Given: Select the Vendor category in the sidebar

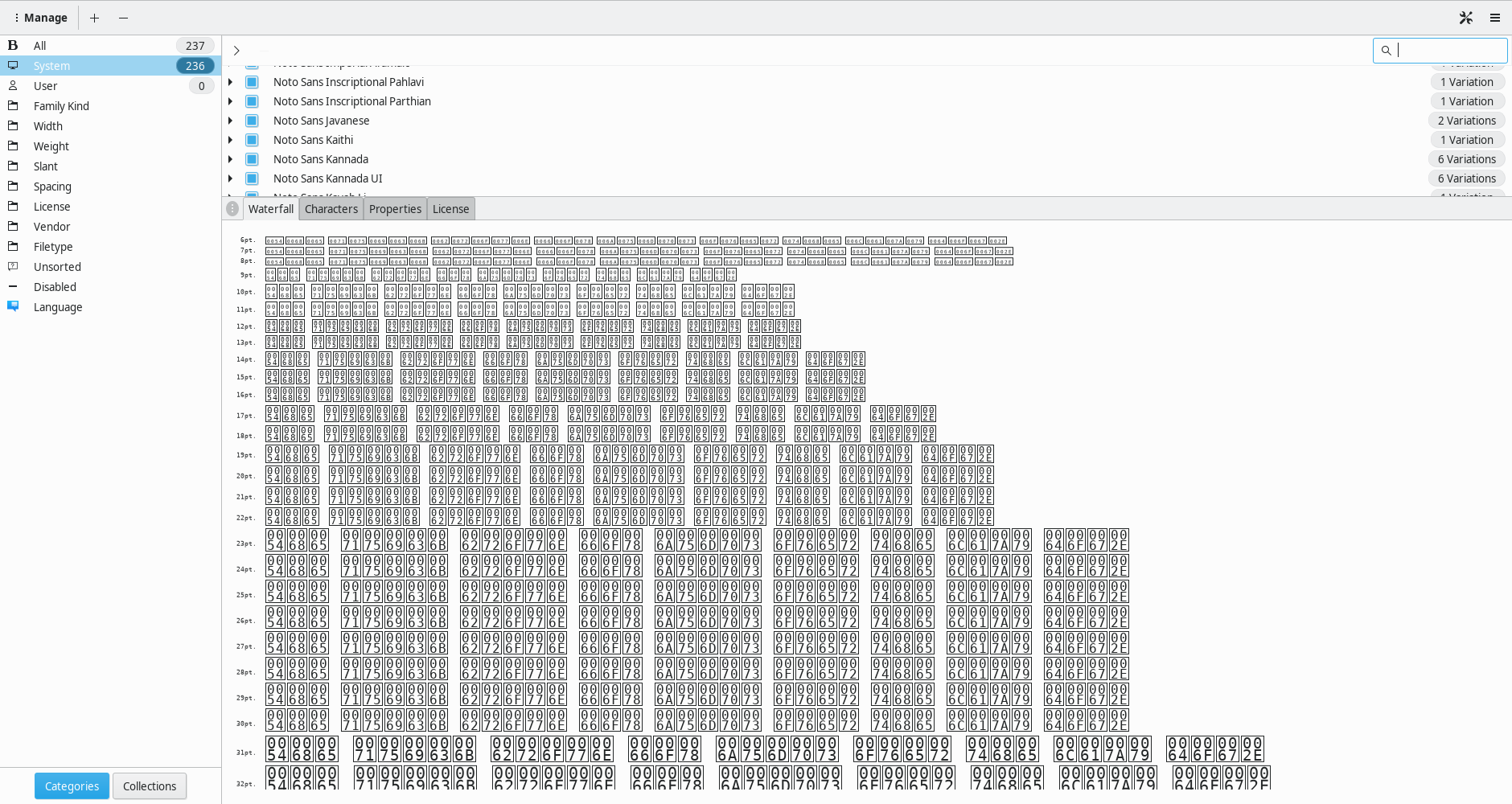Looking at the screenshot, I should [51, 226].
